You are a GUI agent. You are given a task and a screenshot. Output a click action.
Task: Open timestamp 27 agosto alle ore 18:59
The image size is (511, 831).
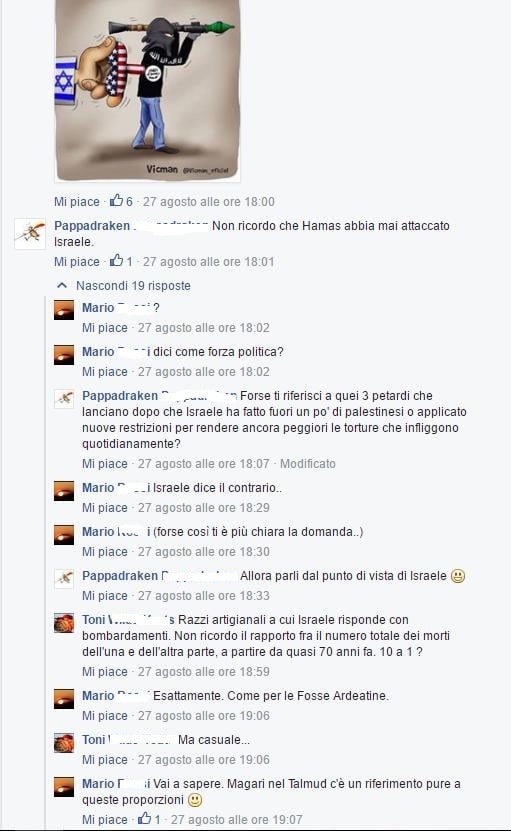[x=204, y=671]
